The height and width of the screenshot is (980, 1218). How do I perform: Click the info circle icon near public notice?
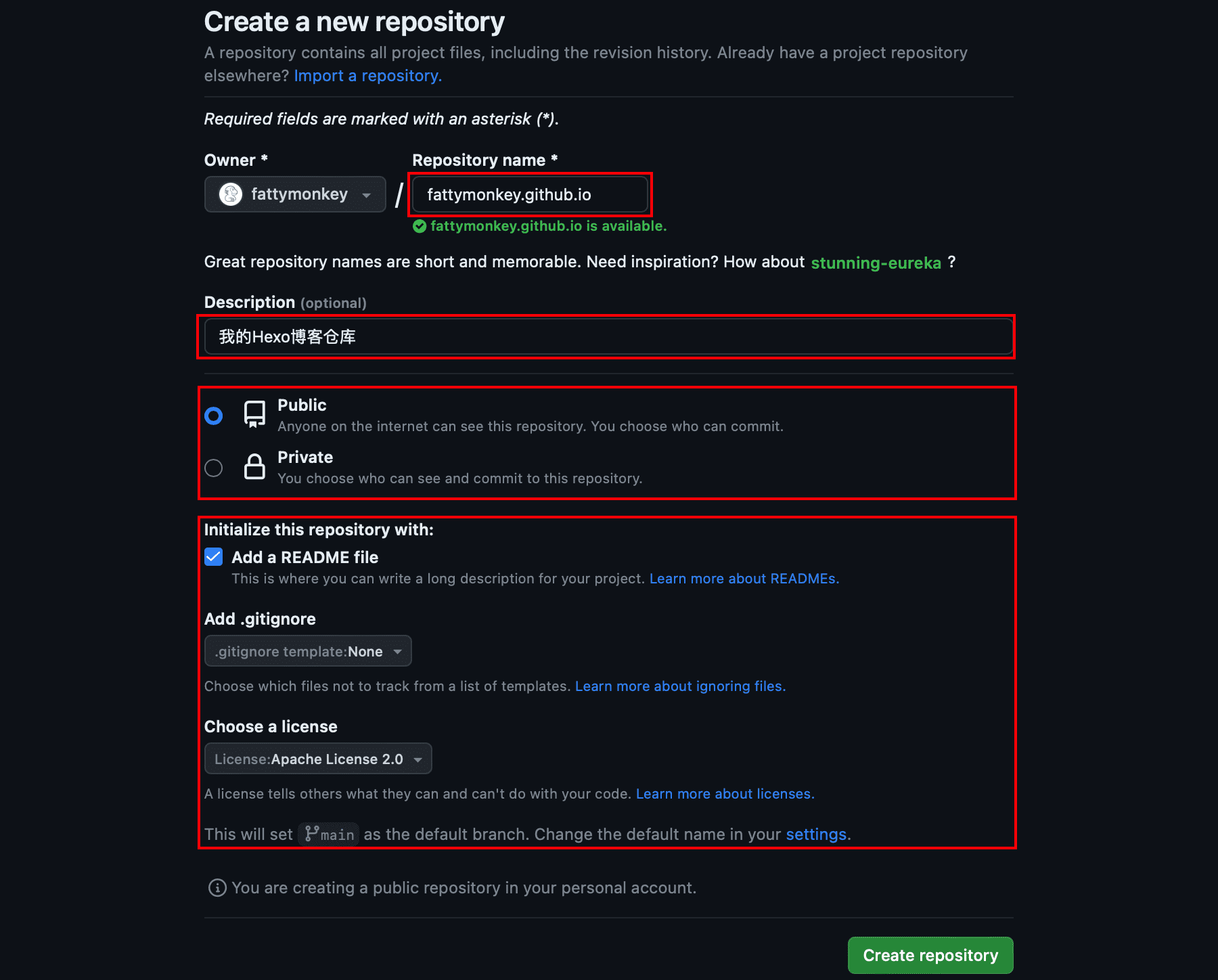pyautogui.click(x=217, y=887)
